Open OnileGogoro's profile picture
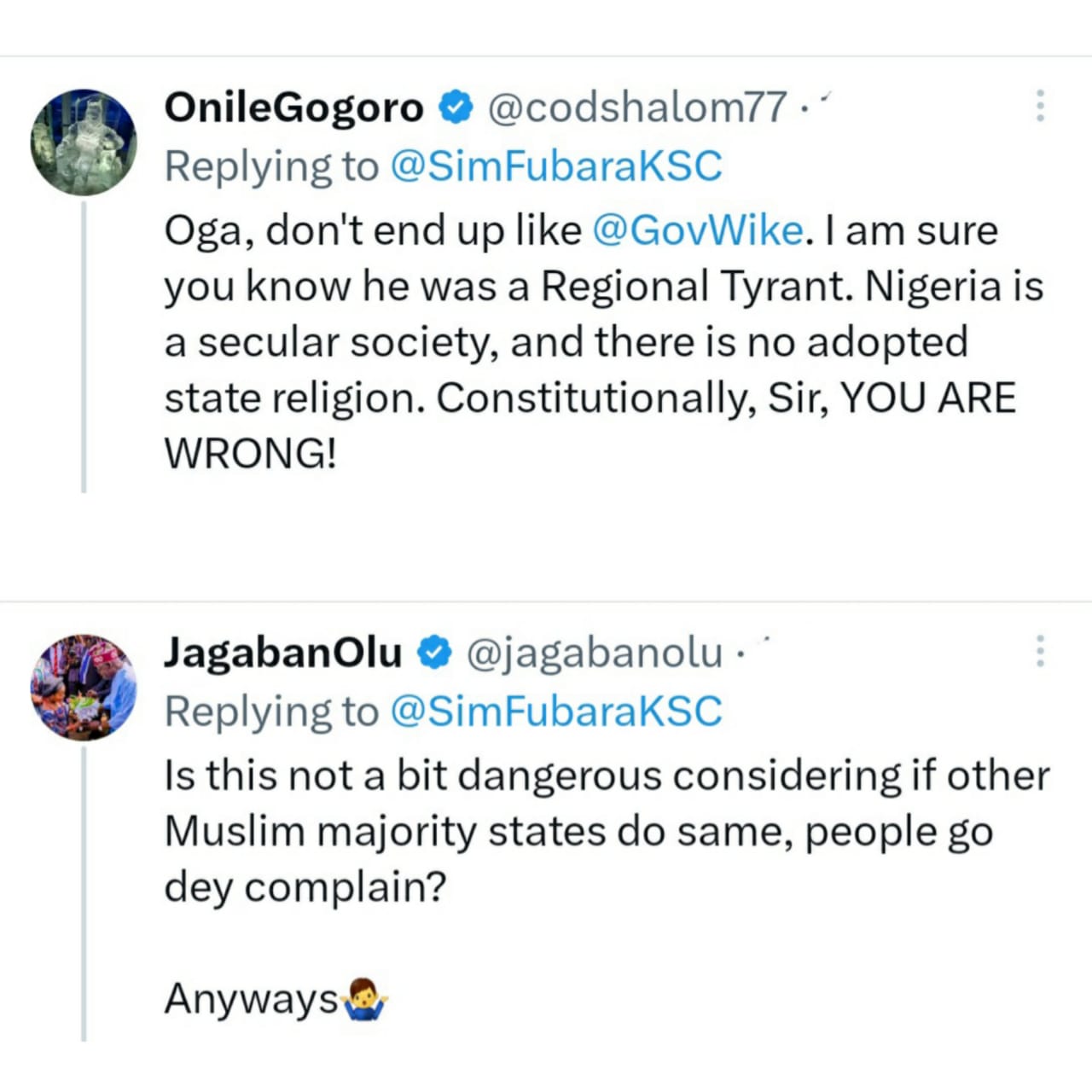The width and height of the screenshot is (1092, 1092). coord(84,142)
